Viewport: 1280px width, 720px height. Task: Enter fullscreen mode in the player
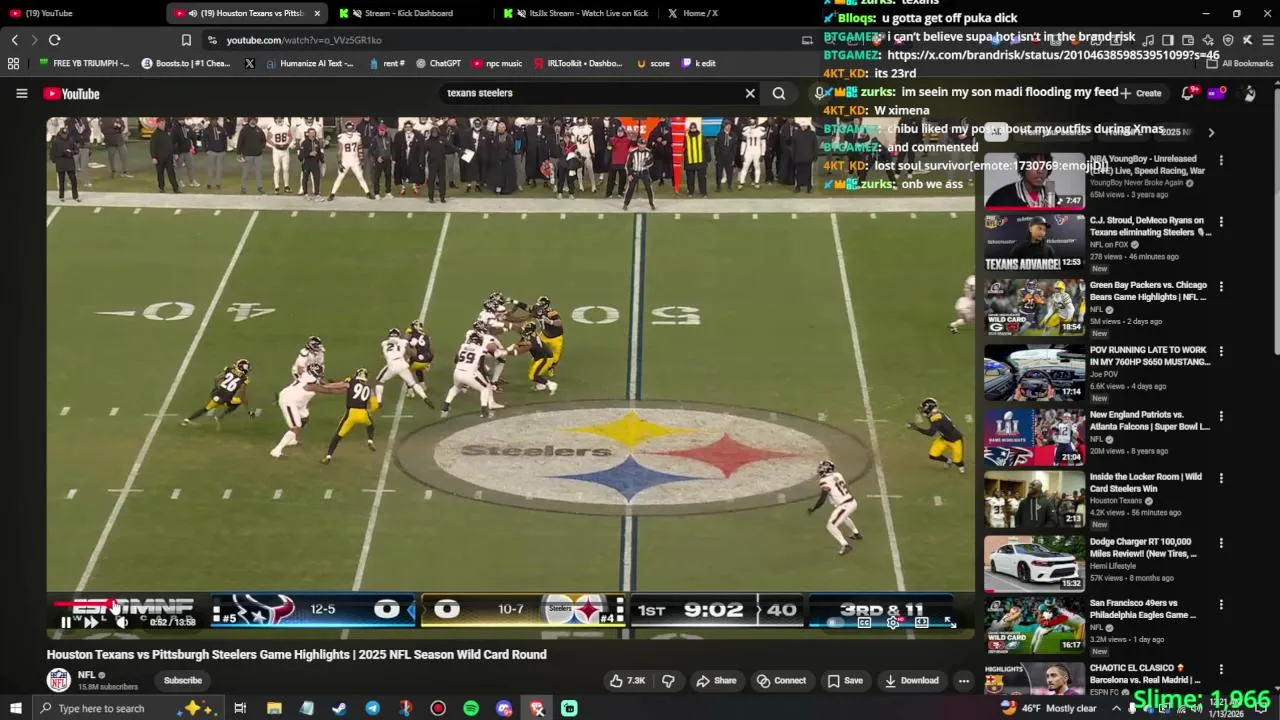(950, 622)
